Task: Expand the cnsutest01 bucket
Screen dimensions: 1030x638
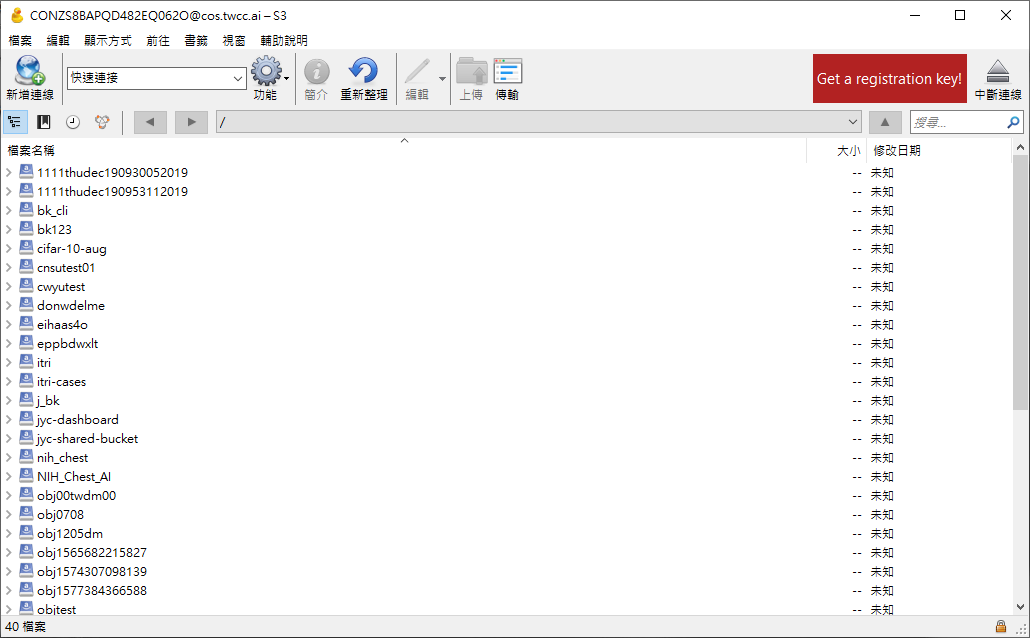Action: click(x=9, y=267)
